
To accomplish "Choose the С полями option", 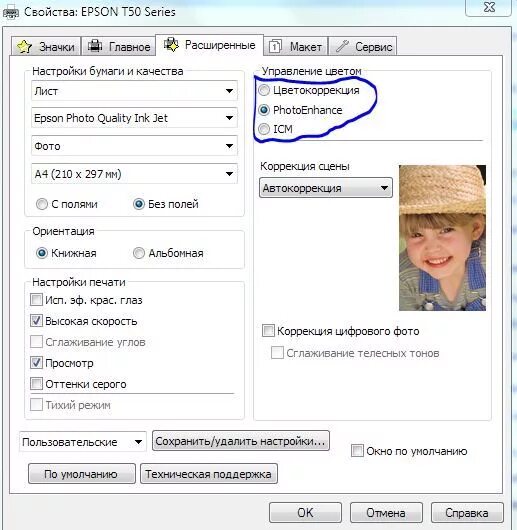I will tap(42, 204).
